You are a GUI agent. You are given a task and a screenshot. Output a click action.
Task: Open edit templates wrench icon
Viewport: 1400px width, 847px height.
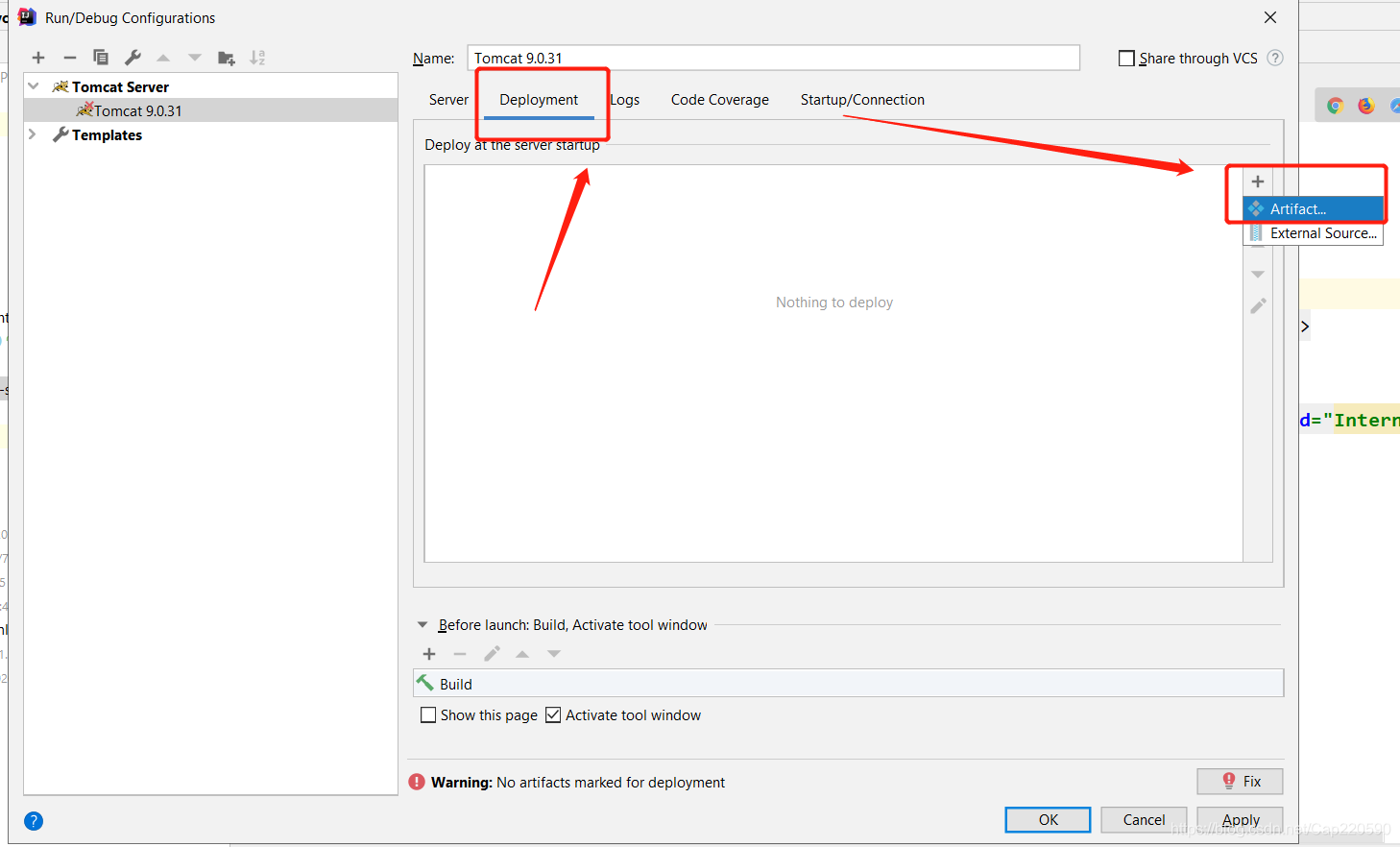pyautogui.click(x=133, y=58)
